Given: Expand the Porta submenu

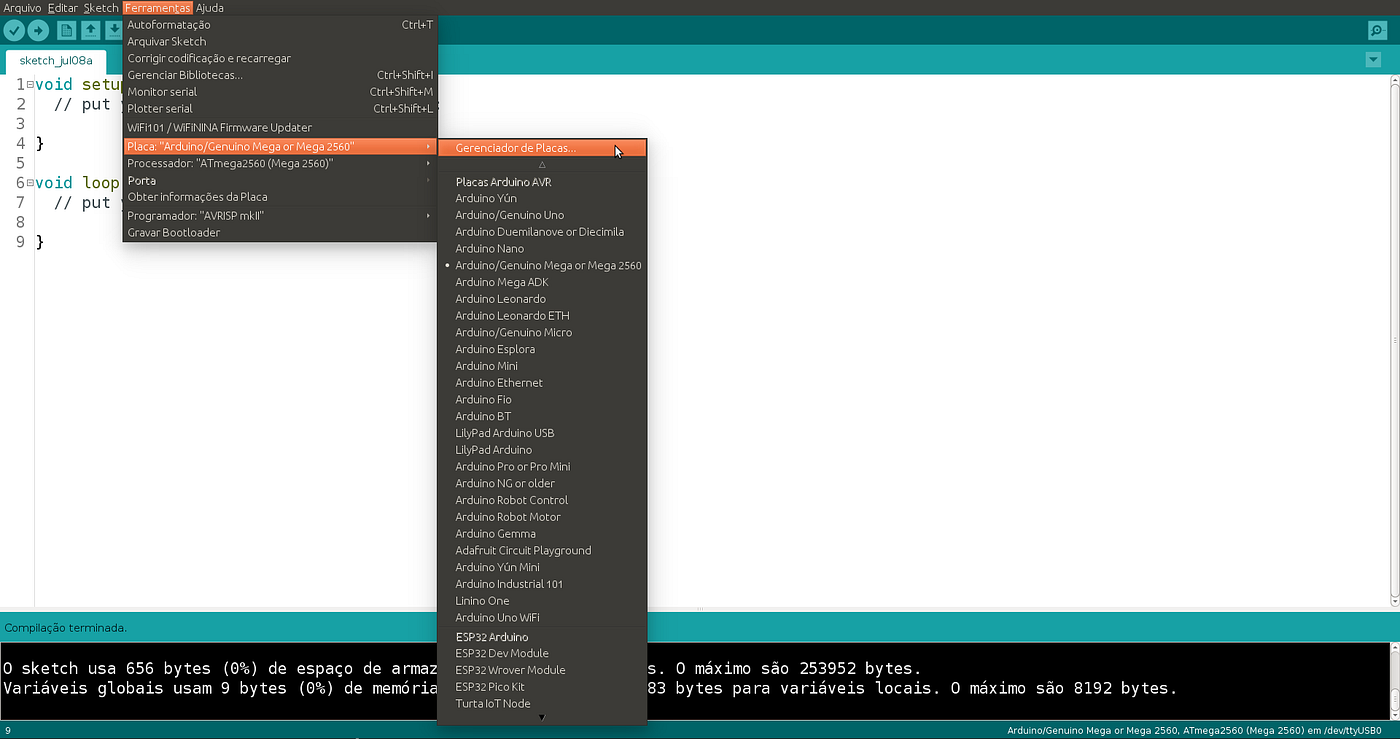Looking at the screenshot, I should [x=141, y=180].
